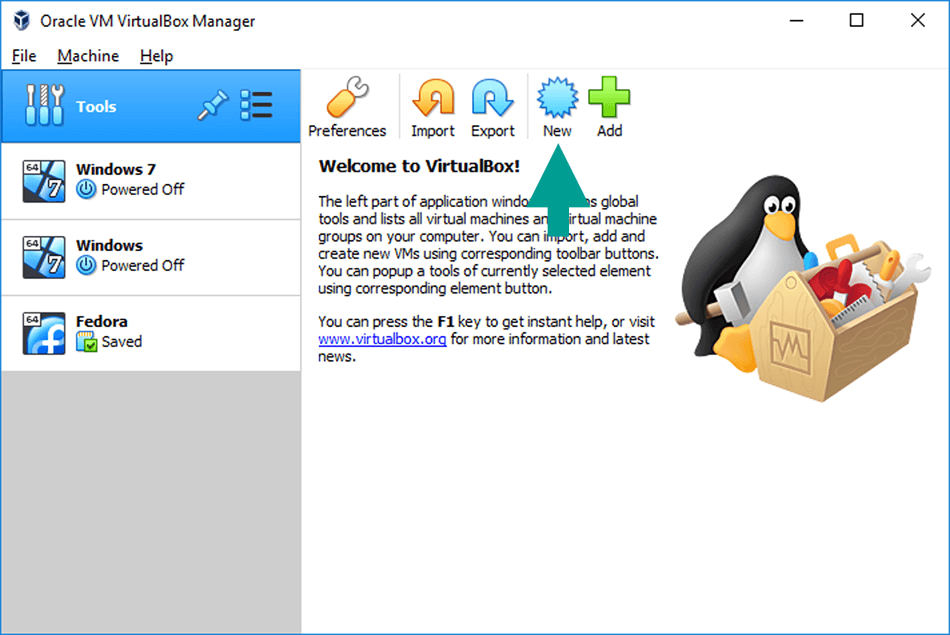Click the pin icon beside Tools
The width and height of the screenshot is (950, 635).
click(213, 105)
